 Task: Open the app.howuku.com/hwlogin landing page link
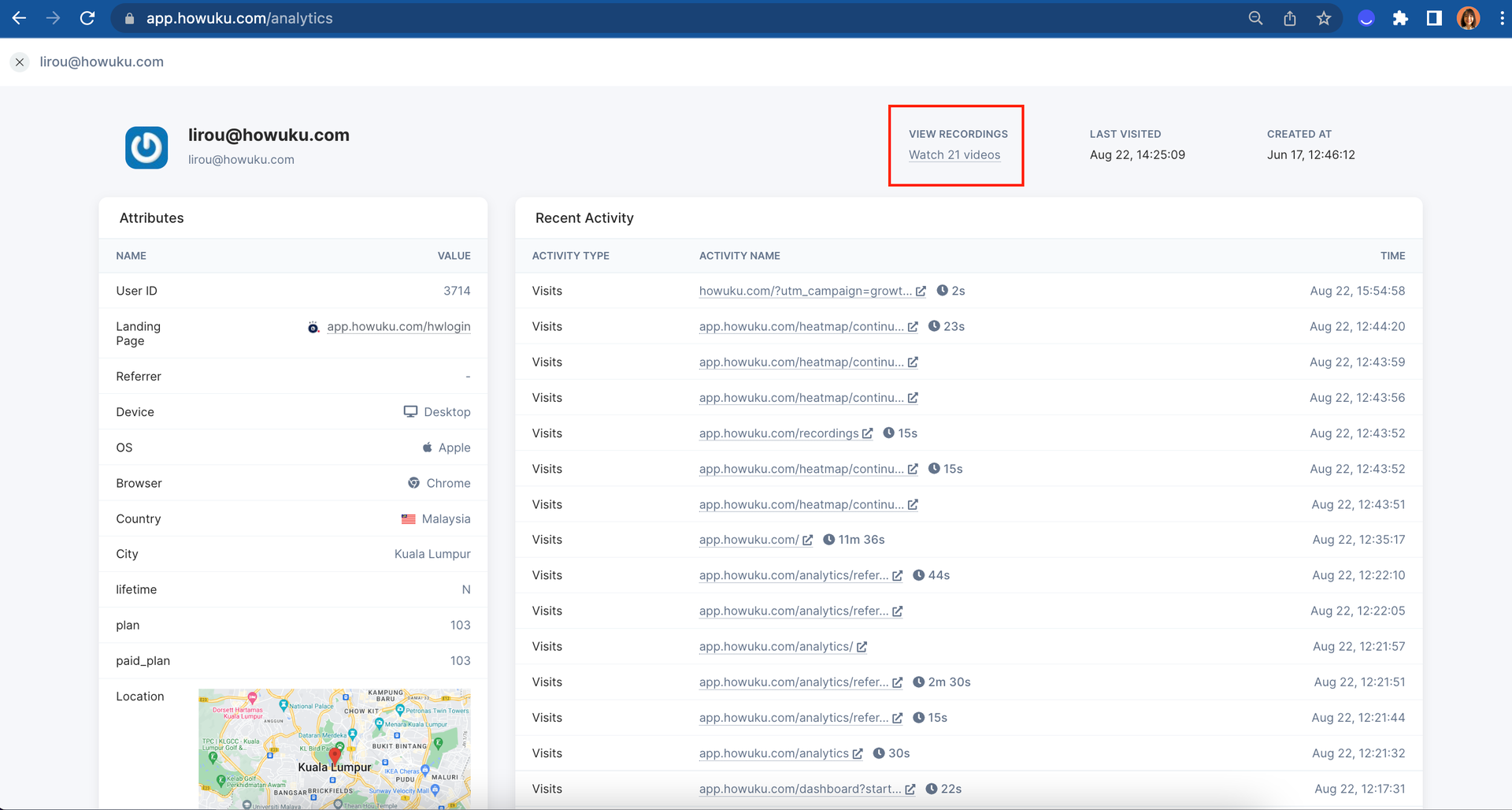398,327
